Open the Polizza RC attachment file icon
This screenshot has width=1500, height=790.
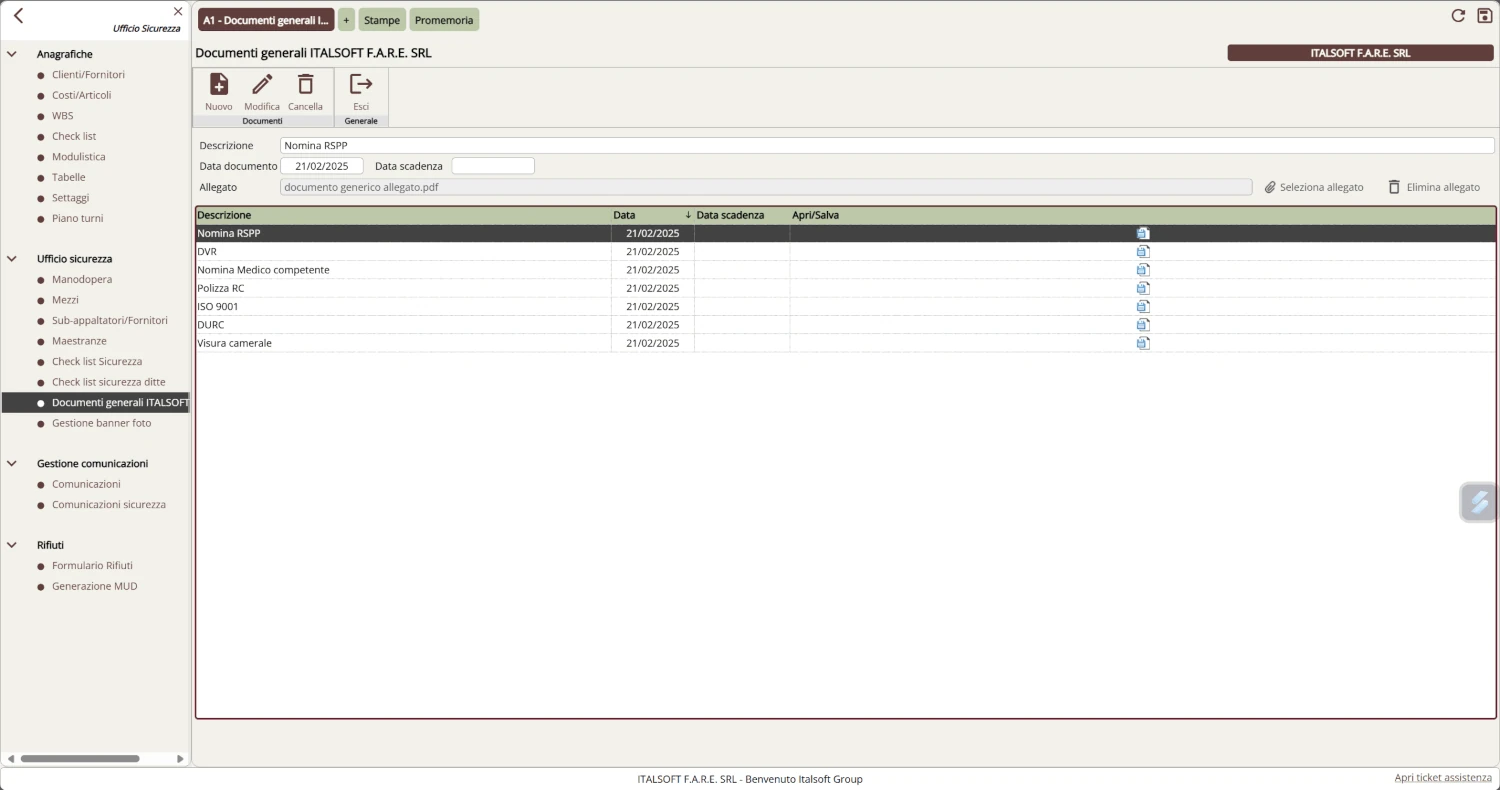[1143, 288]
